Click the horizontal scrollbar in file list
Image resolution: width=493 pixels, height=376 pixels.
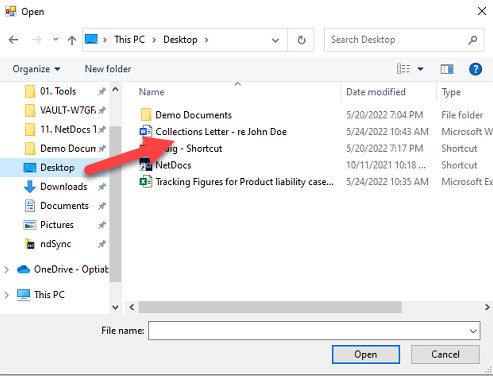pyautogui.click(x=270, y=307)
